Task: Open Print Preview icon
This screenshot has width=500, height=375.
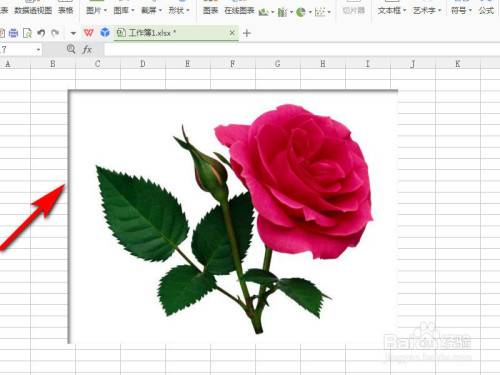Action: [27, 33]
